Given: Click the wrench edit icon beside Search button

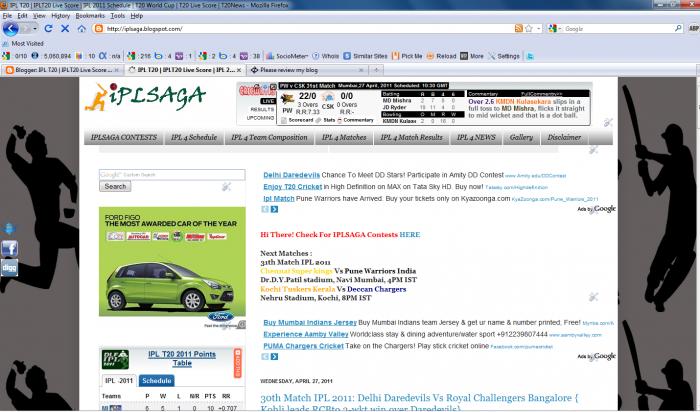Looking at the screenshot, I should click(227, 187).
